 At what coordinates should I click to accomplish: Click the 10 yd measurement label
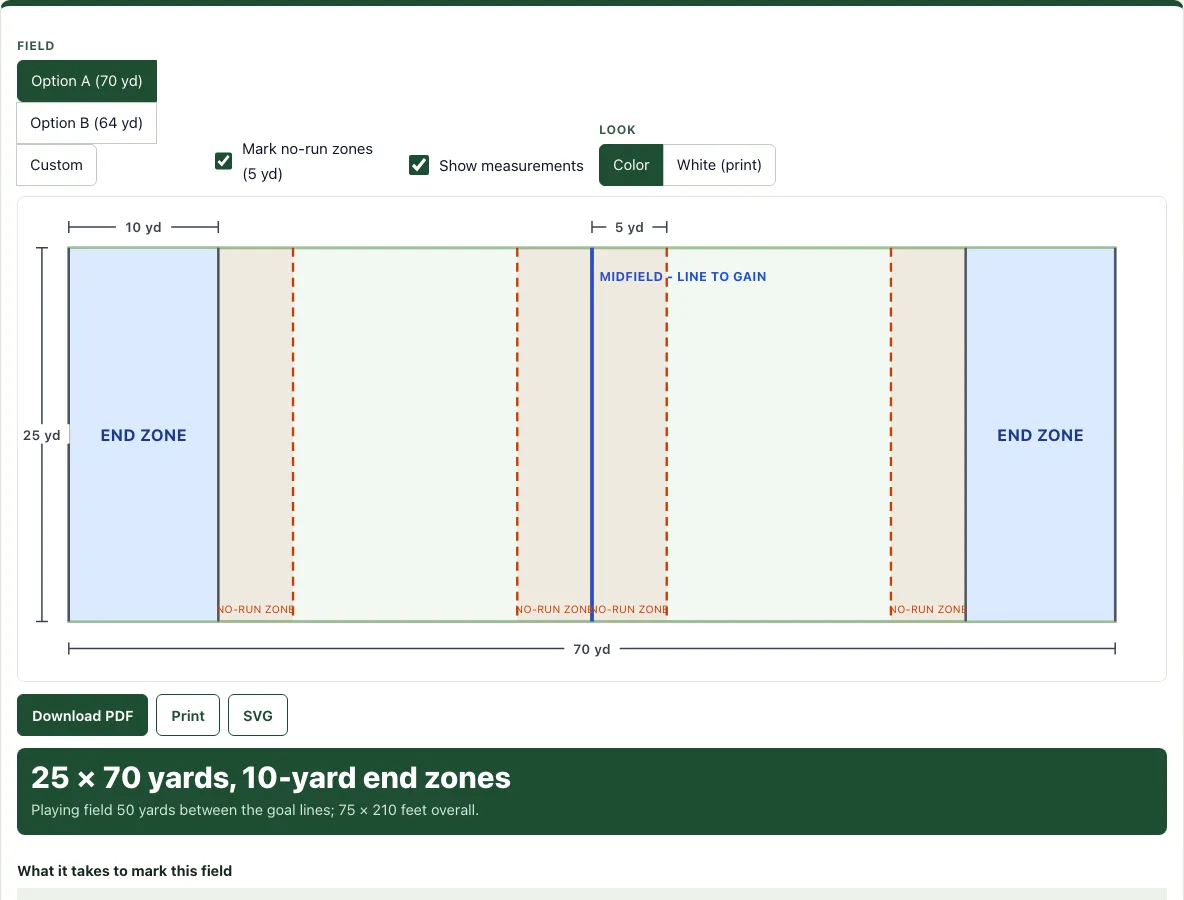coord(143,227)
